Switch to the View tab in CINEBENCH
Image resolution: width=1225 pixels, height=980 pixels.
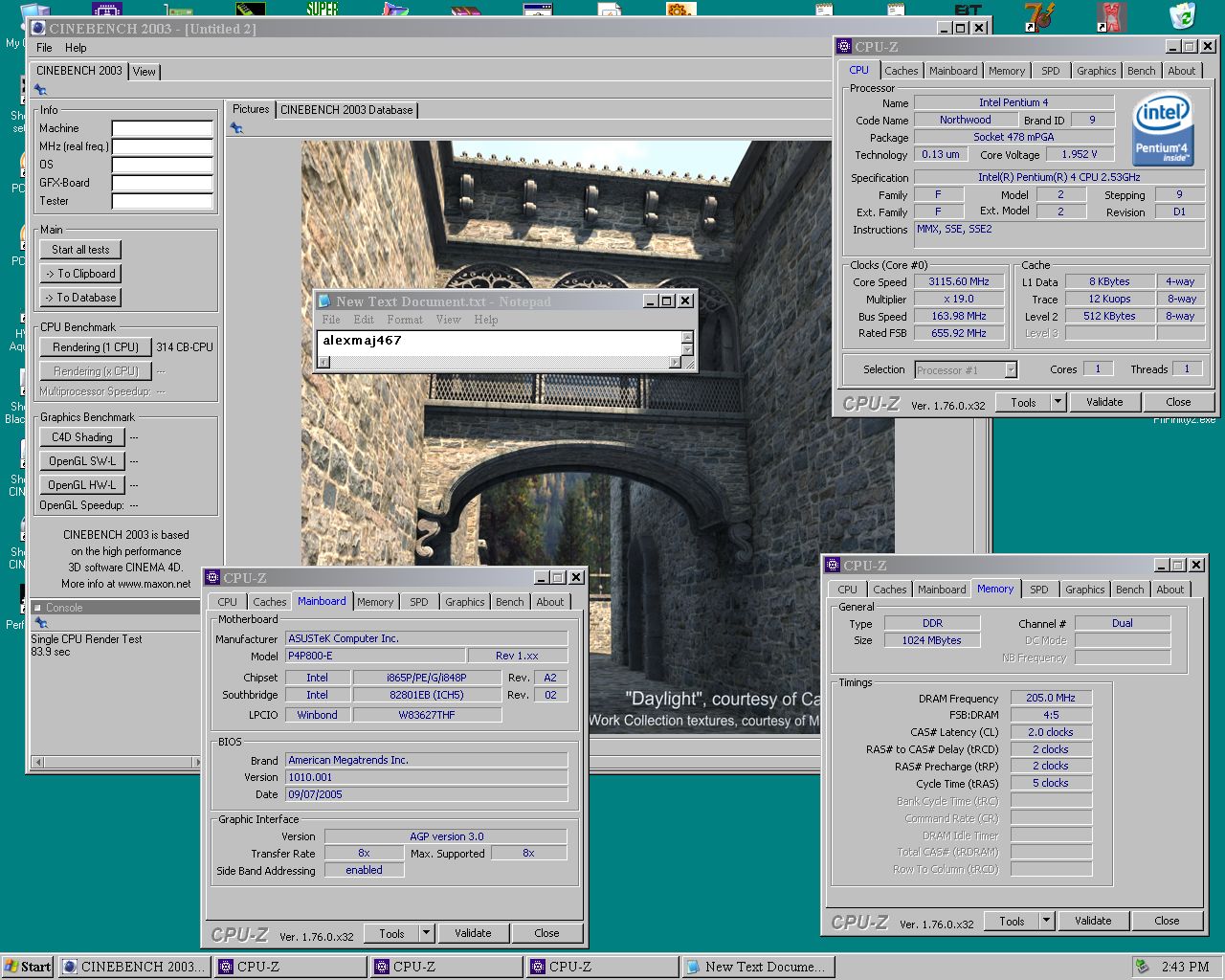[x=145, y=72]
